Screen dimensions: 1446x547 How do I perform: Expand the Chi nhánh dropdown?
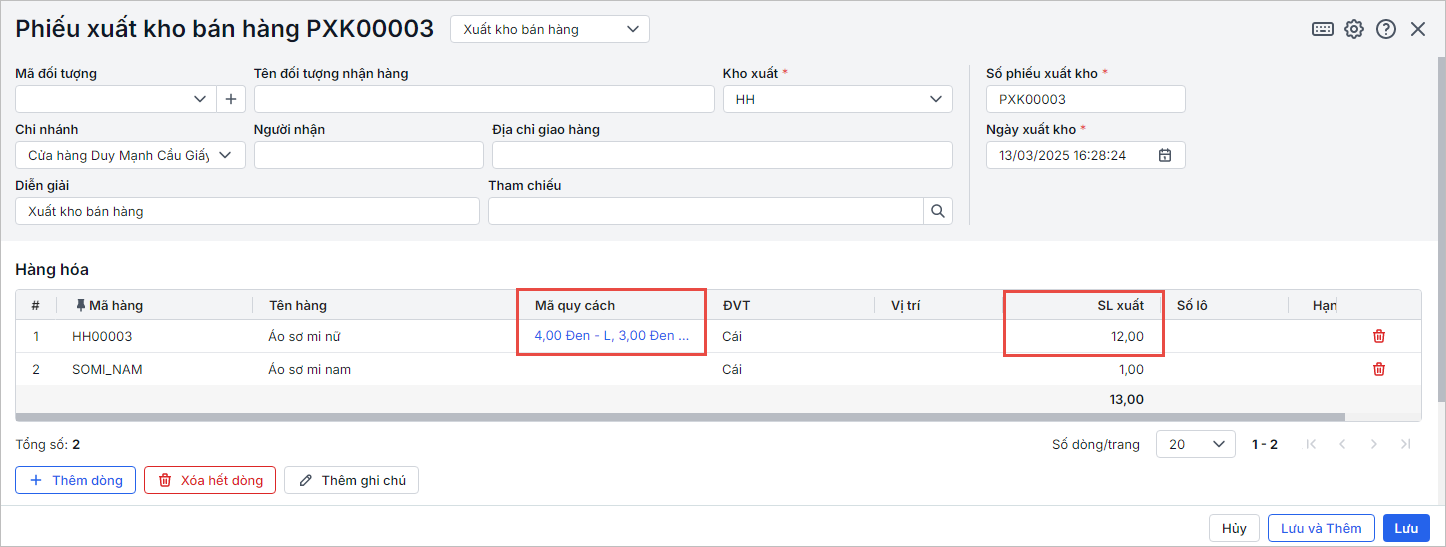tap(225, 155)
